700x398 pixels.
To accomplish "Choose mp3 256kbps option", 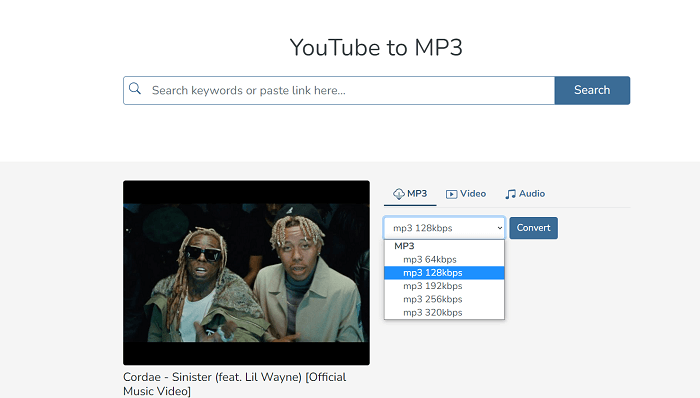I will [x=444, y=299].
